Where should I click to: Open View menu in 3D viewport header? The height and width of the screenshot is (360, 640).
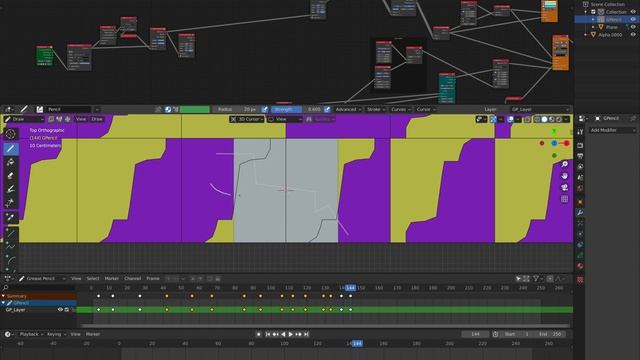[x=81, y=119]
